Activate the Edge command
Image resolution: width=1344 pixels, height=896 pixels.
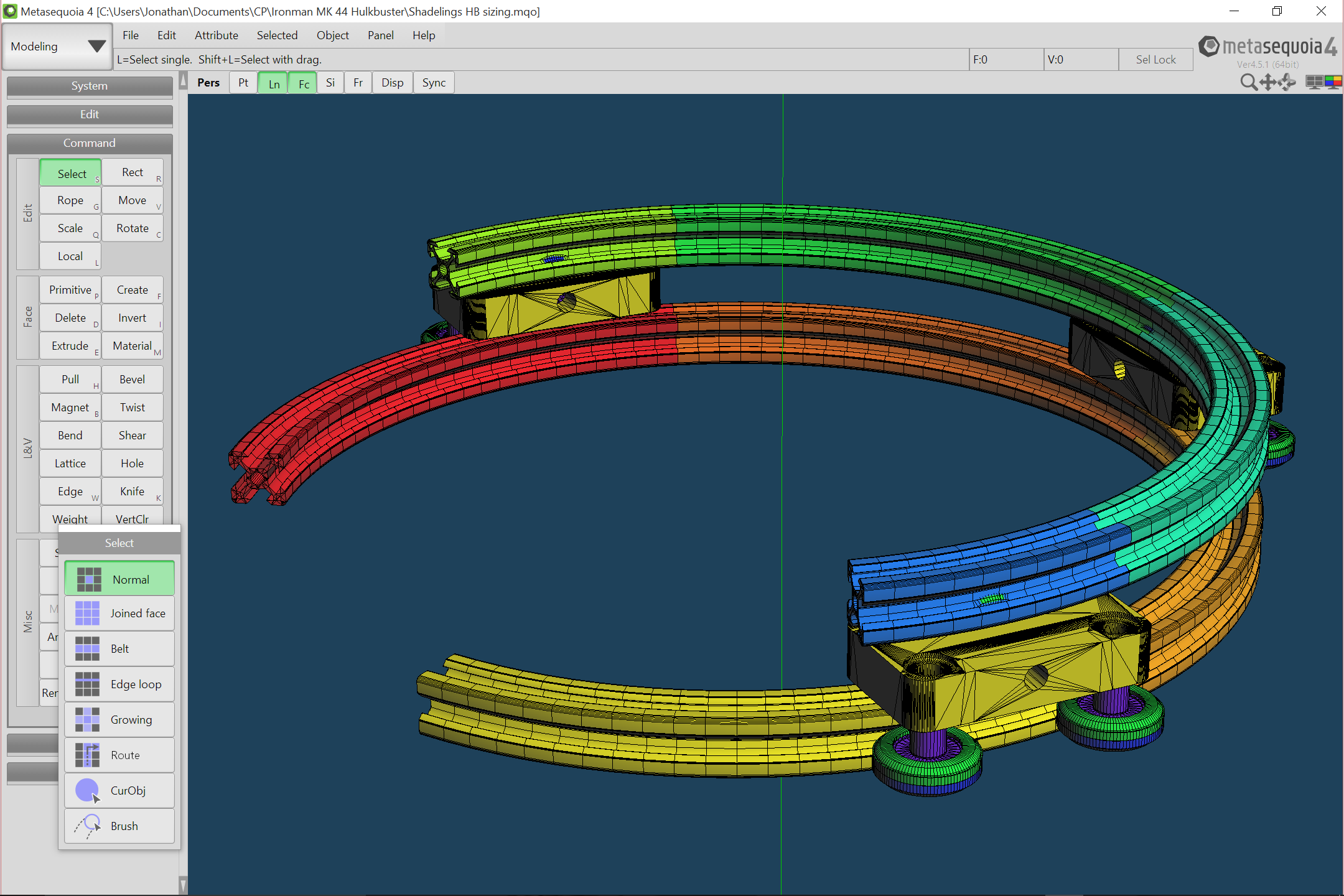[70, 492]
